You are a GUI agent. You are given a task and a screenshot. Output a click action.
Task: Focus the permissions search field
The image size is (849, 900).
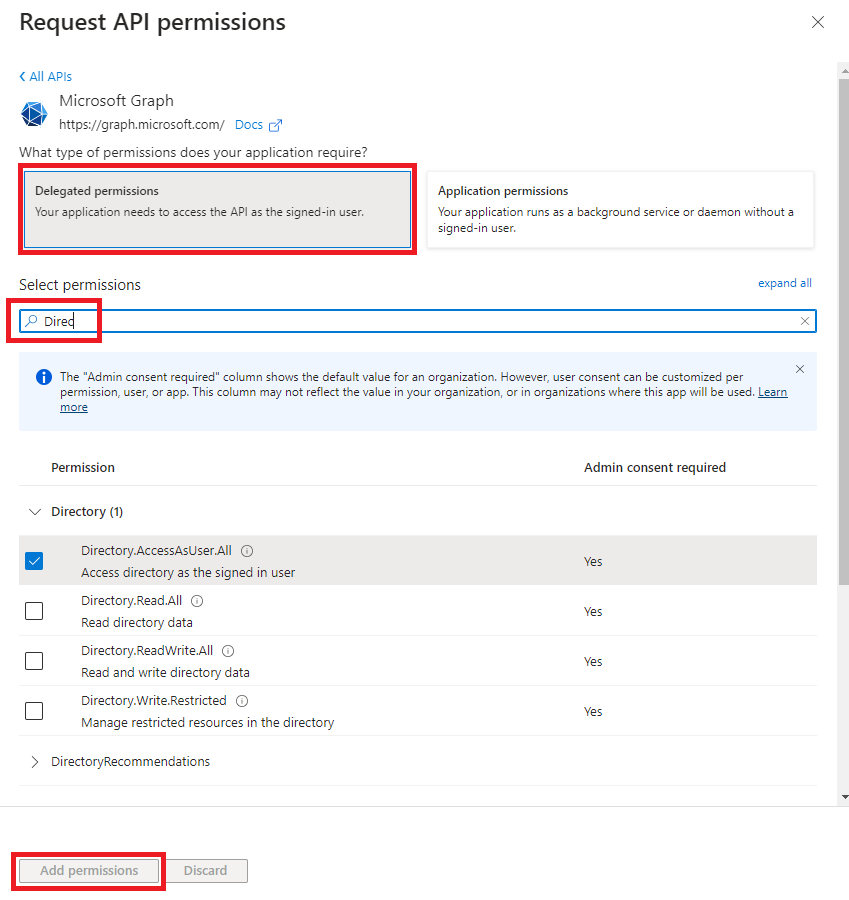click(x=418, y=321)
